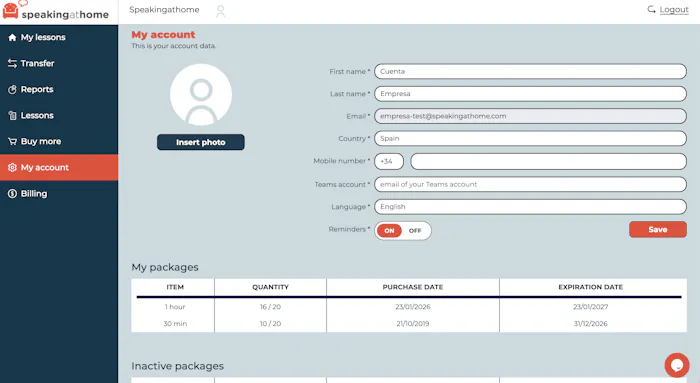Click the Logout link
The height and width of the screenshot is (383, 700).
click(x=674, y=9)
